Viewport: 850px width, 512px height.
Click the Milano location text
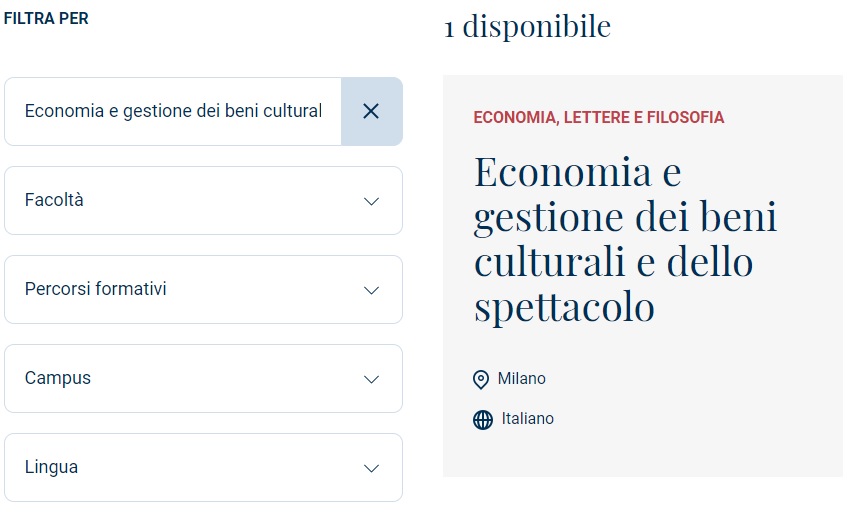click(521, 379)
